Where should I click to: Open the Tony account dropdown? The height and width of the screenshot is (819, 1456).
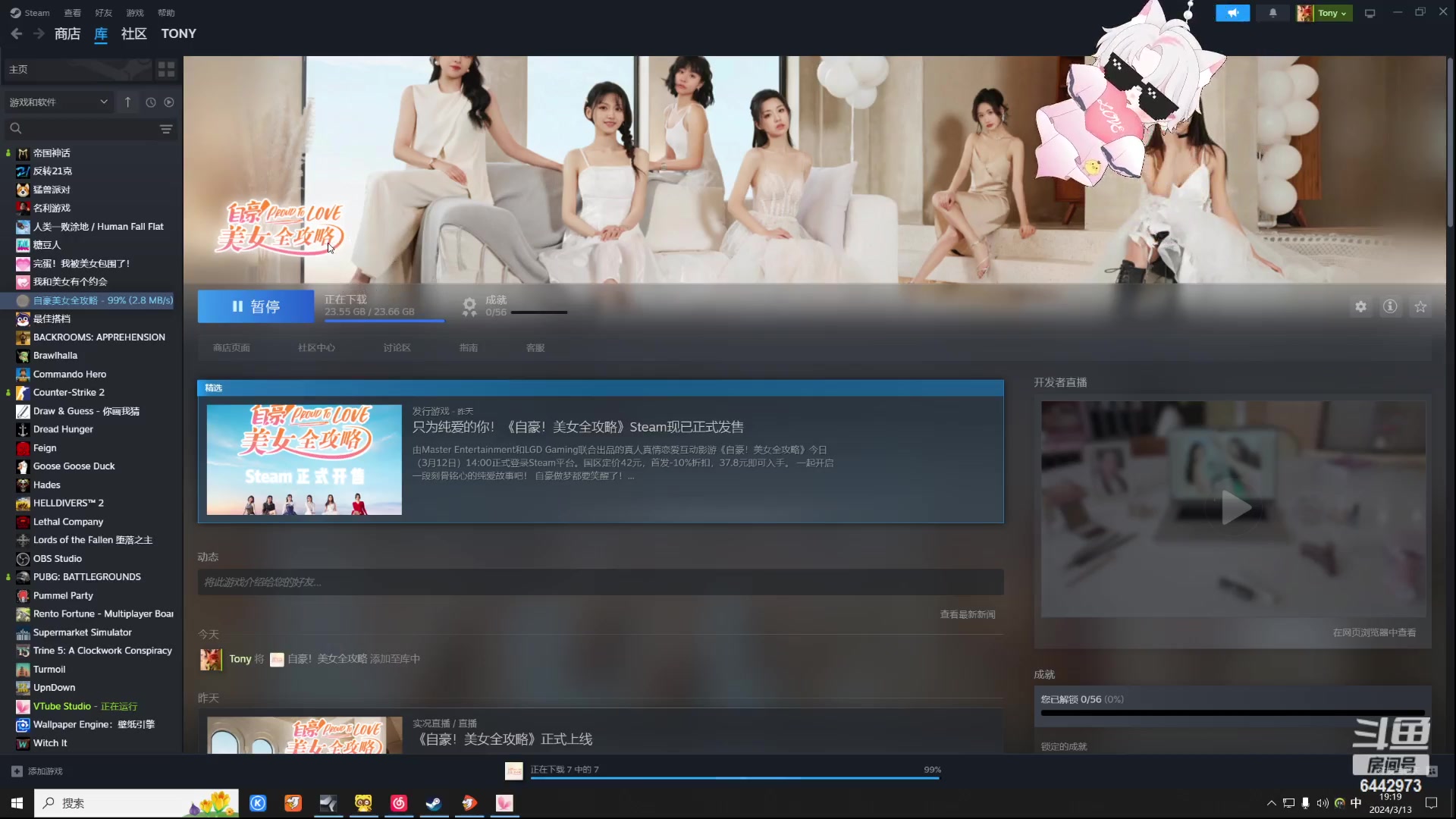[x=1324, y=13]
